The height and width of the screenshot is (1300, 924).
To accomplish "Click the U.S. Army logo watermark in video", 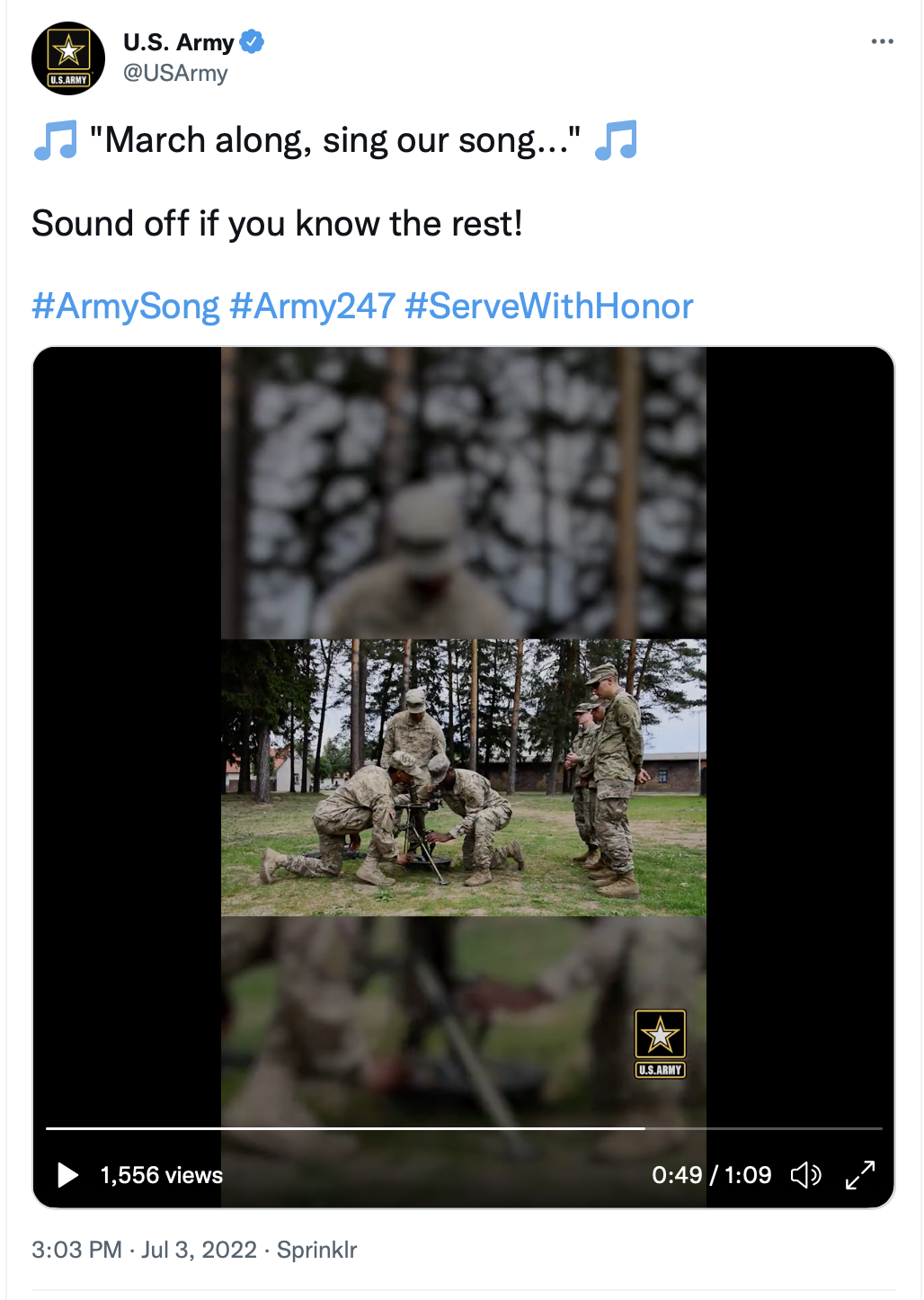I will (x=661, y=1044).
